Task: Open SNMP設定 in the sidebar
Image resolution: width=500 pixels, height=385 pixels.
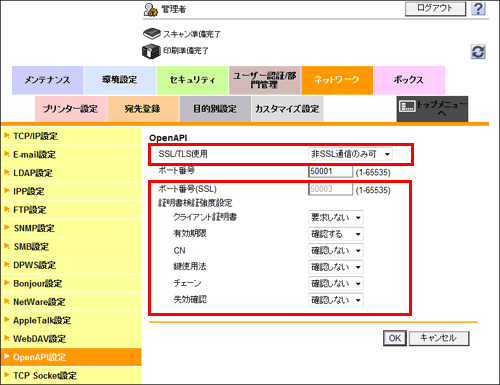Action: tap(71, 228)
